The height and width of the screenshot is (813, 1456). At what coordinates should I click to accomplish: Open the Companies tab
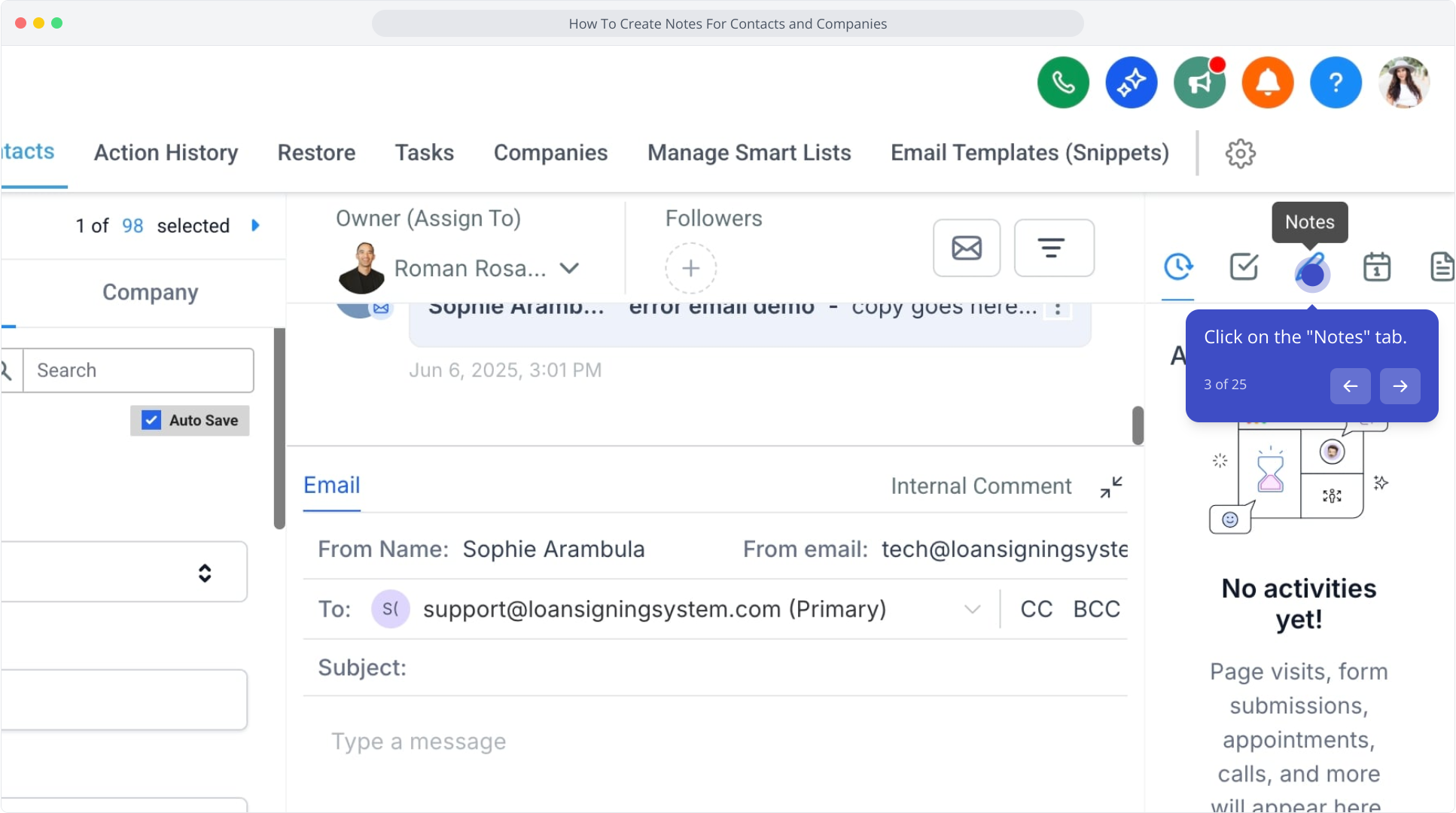click(x=550, y=153)
